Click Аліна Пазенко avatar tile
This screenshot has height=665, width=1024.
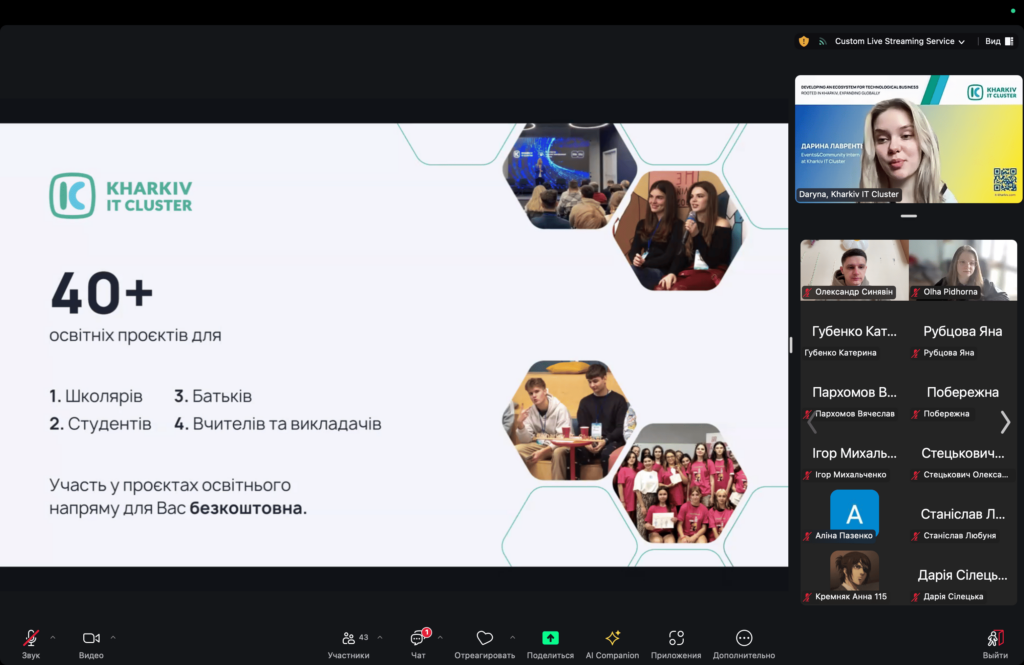854,513
